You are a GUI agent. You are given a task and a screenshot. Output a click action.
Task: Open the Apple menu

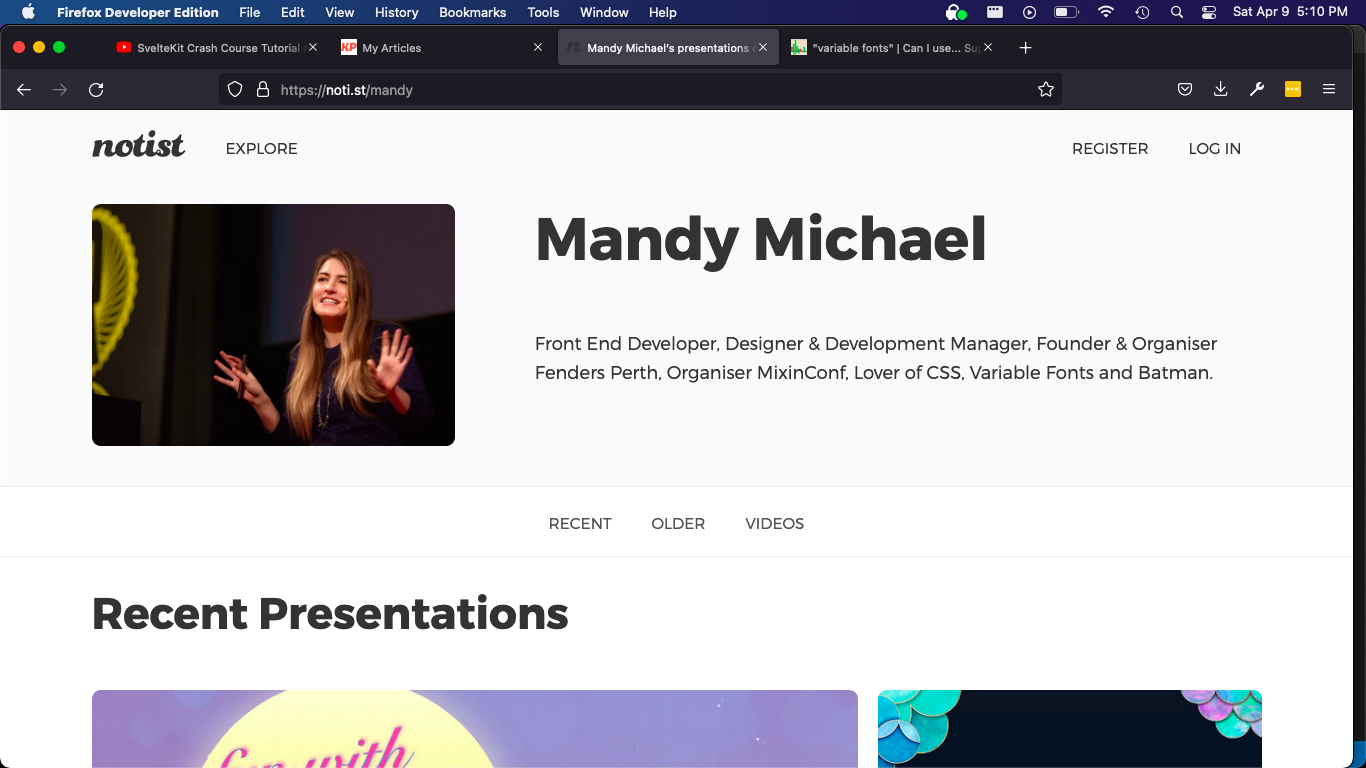point(28,12)
